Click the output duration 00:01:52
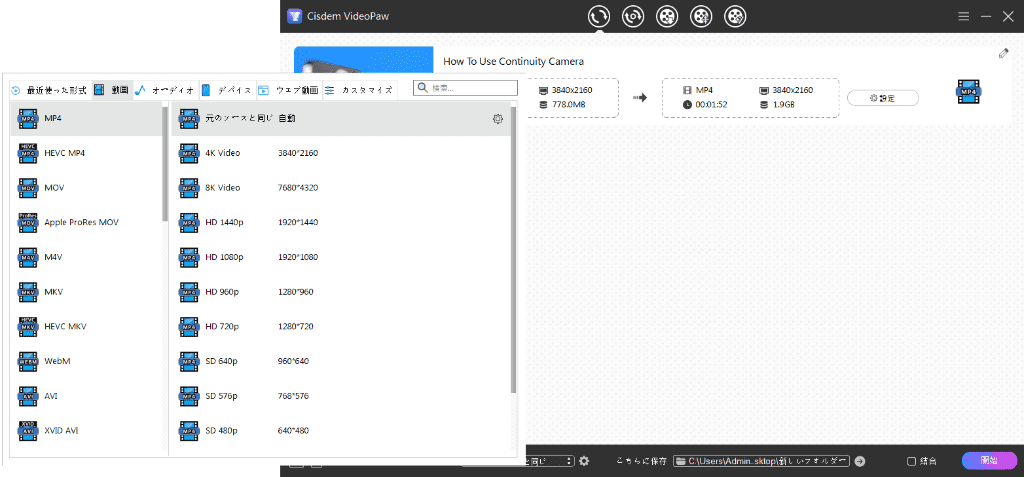 [711, 105]
